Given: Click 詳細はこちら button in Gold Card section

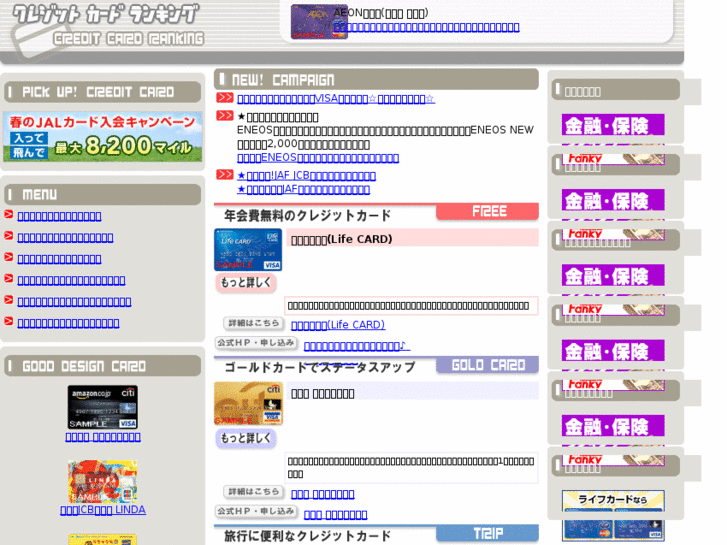Looking at the screenshot, I should pyautogui.click(x=254, y=492).
